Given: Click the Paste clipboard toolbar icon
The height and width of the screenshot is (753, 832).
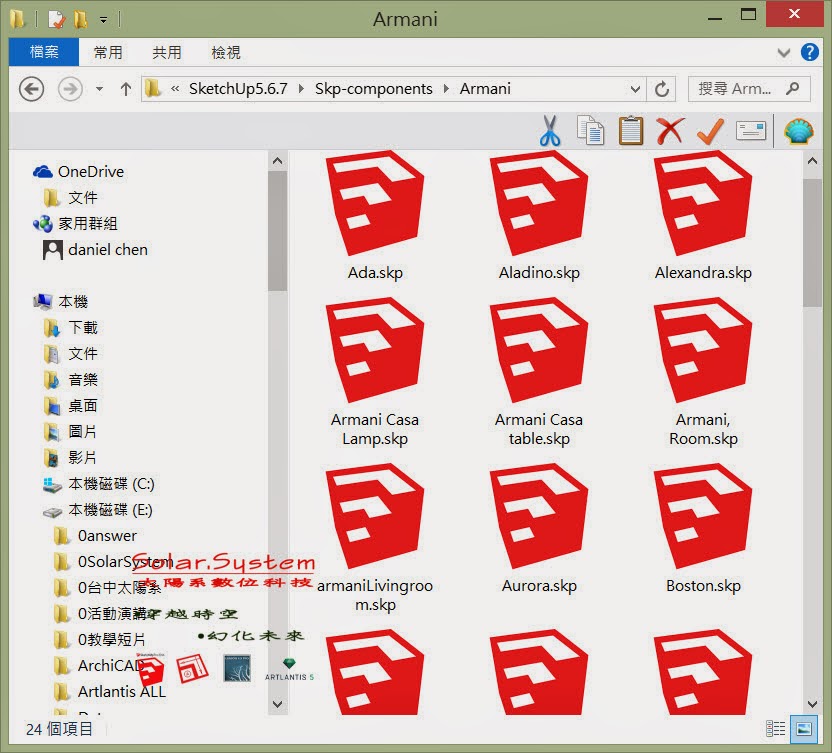Looking at the screenshot, I should point(630,130).
